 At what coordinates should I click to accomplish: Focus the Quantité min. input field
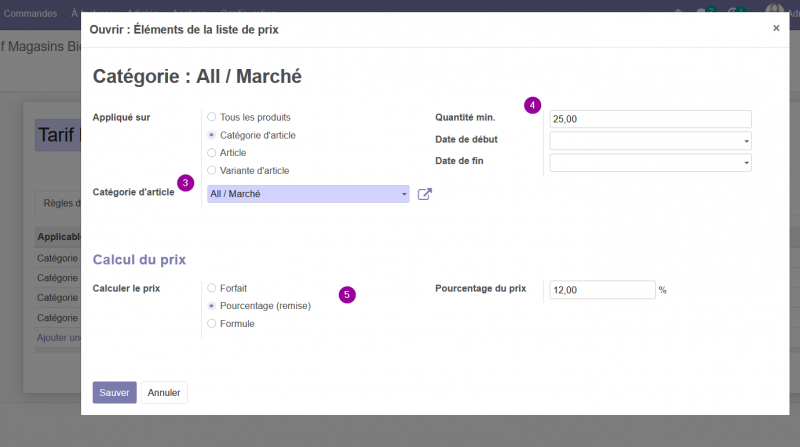point(651,119)
